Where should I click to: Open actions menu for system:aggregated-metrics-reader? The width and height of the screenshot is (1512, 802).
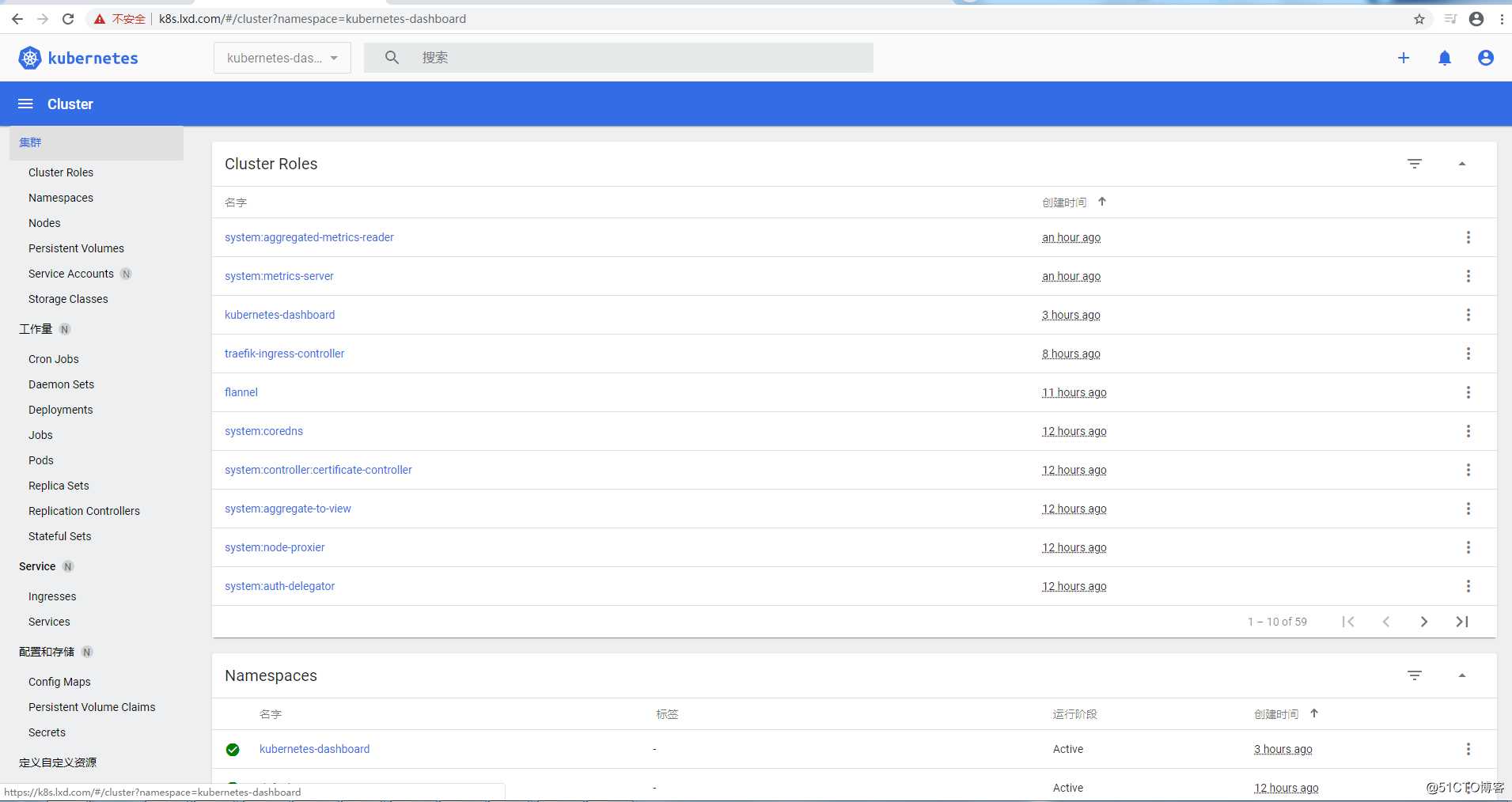[x=1468, y=237]
